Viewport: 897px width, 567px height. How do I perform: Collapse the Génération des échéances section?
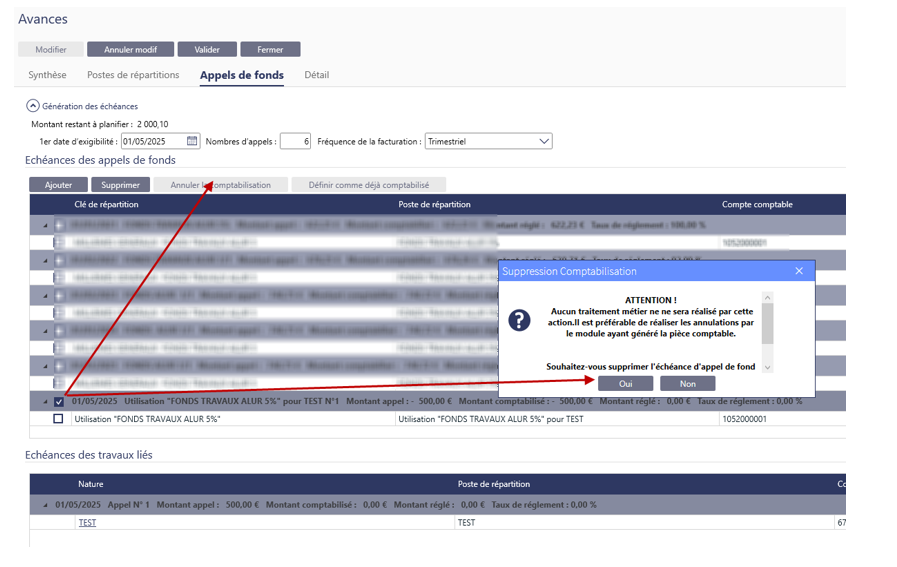pyautogui.click(x=33, y=106)
